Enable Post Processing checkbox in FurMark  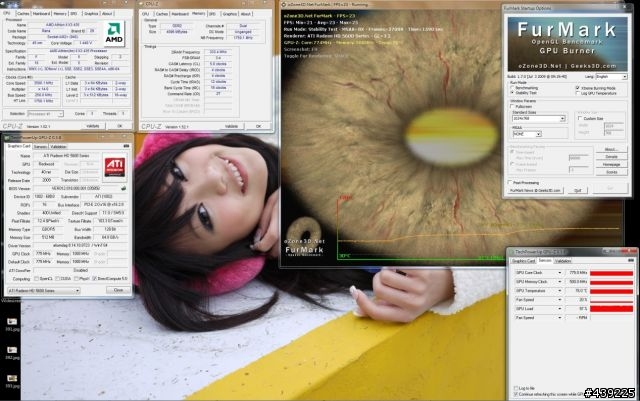point(510,183)
